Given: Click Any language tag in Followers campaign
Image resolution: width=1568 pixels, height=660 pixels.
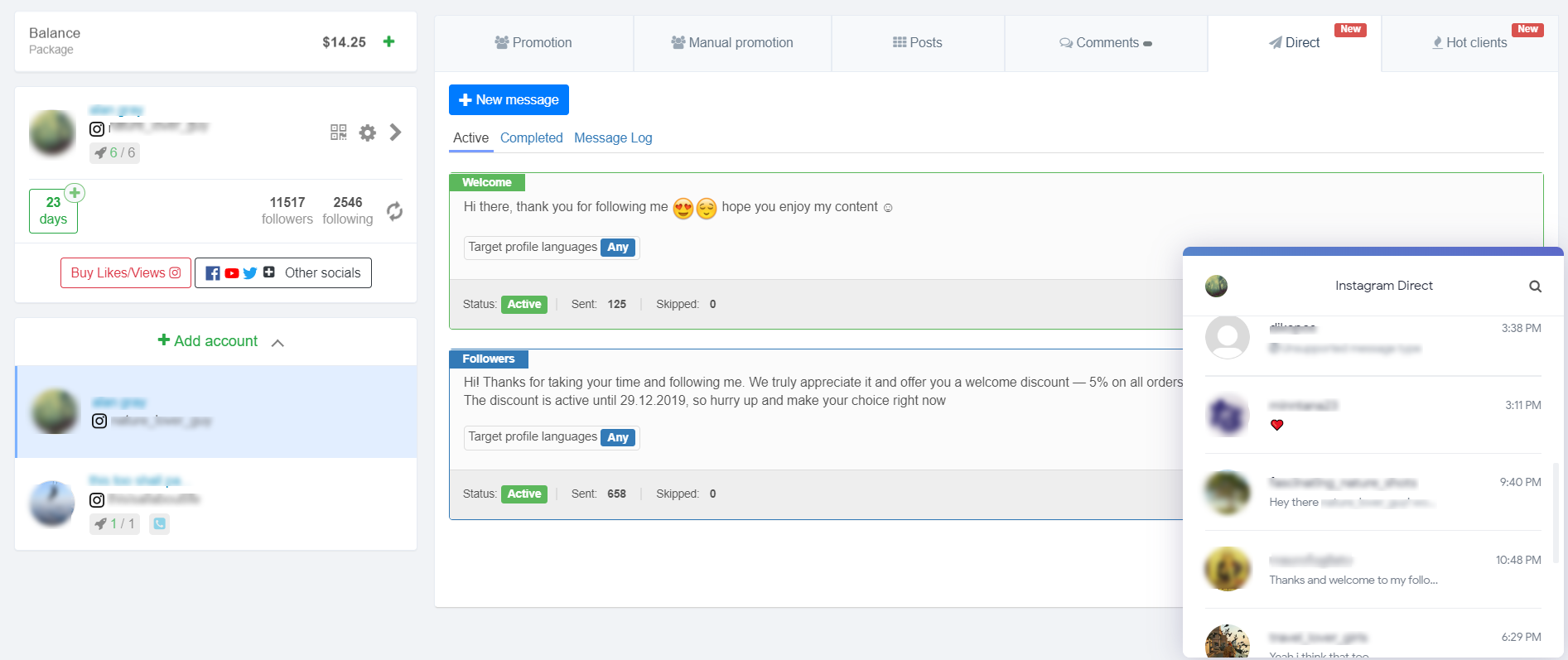Looking at the screenshot, I should click(618, 437).
